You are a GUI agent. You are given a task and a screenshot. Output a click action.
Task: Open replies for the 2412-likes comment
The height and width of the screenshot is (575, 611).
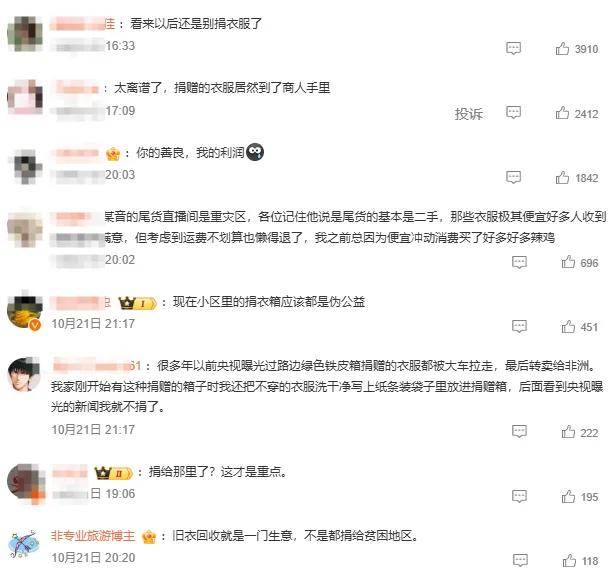pos(513,113)
